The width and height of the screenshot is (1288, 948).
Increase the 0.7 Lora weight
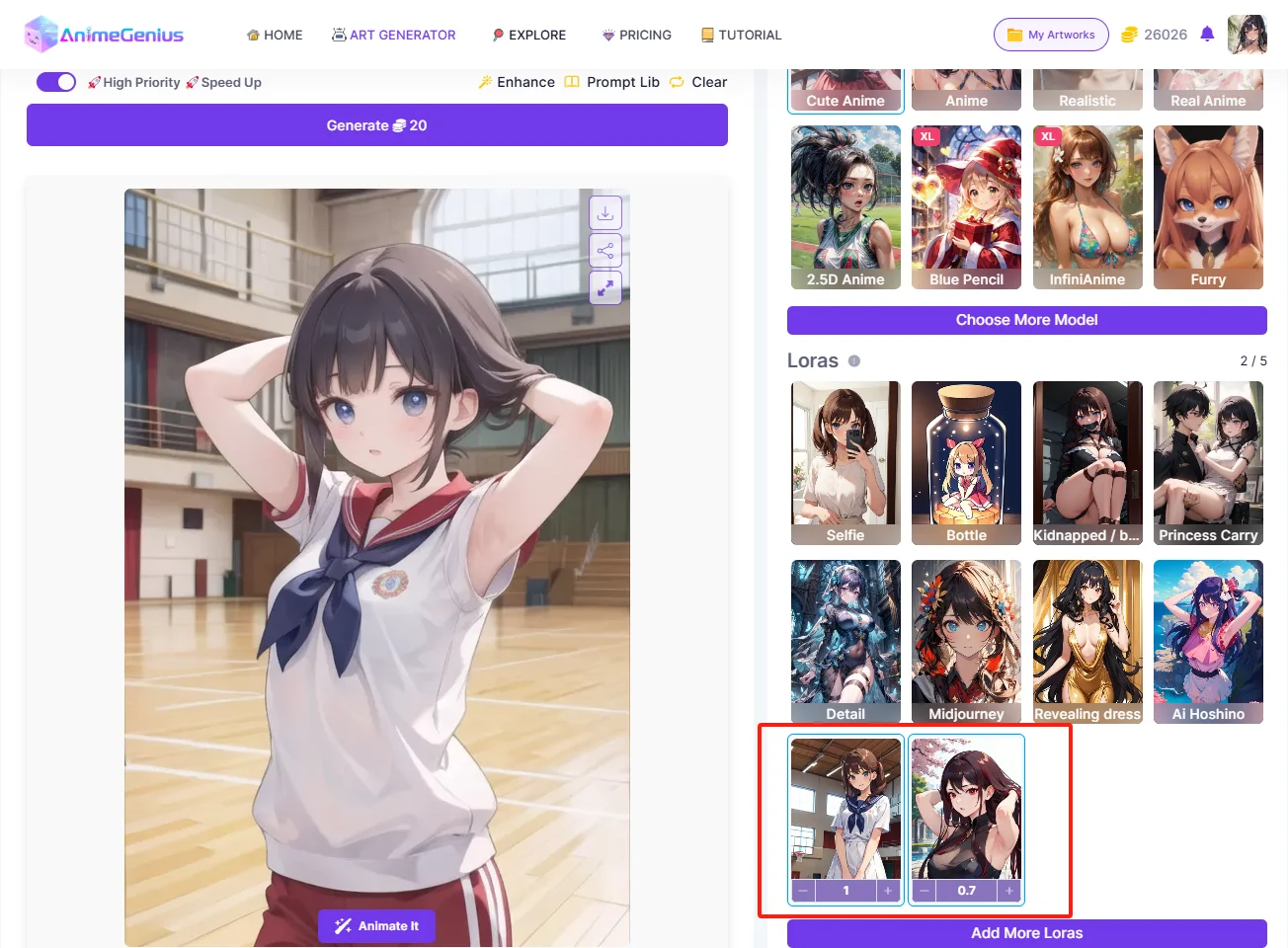pos(1008,891)
